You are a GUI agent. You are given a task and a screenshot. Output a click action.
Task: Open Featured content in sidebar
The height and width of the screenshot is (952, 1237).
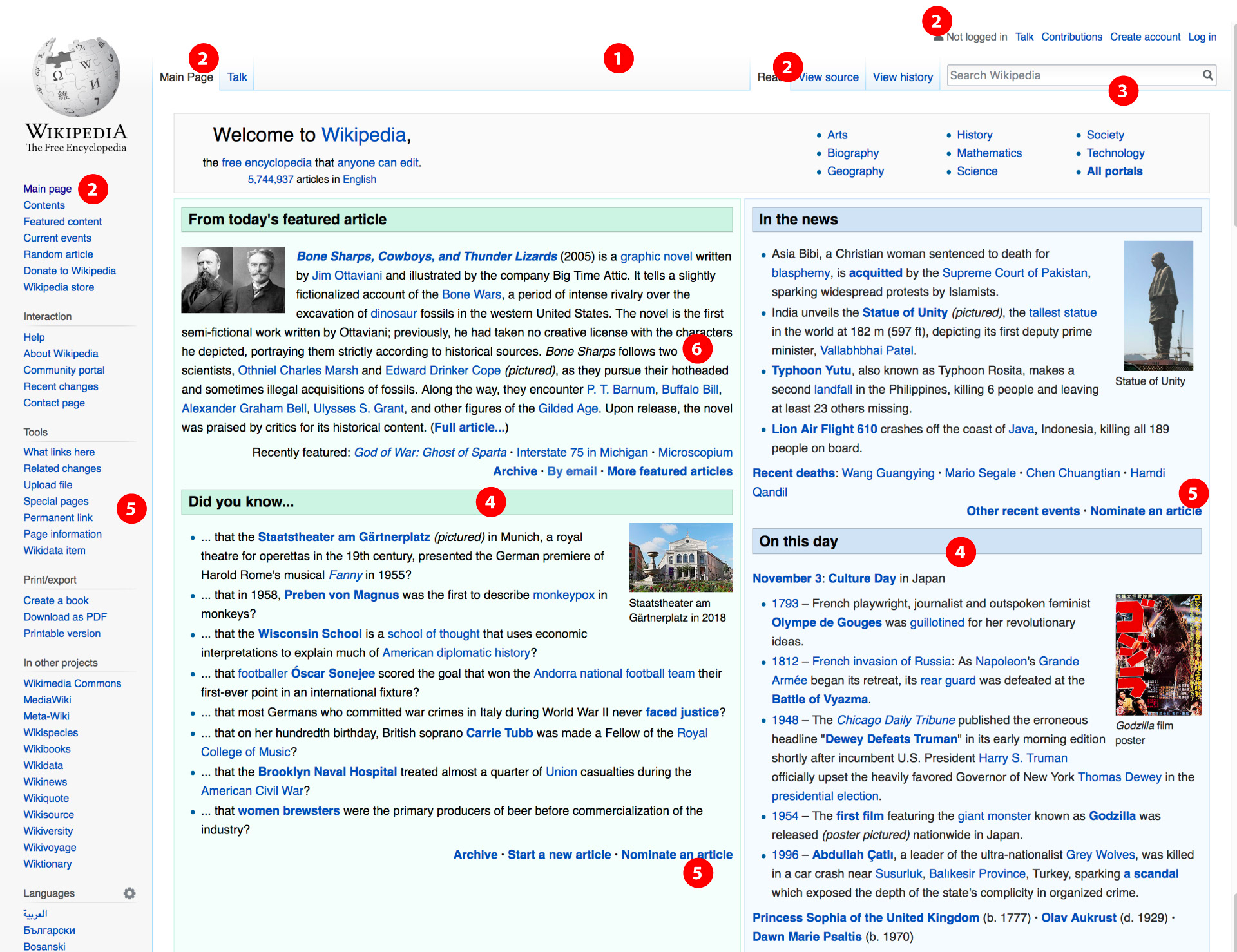click(x=62, y=222)
